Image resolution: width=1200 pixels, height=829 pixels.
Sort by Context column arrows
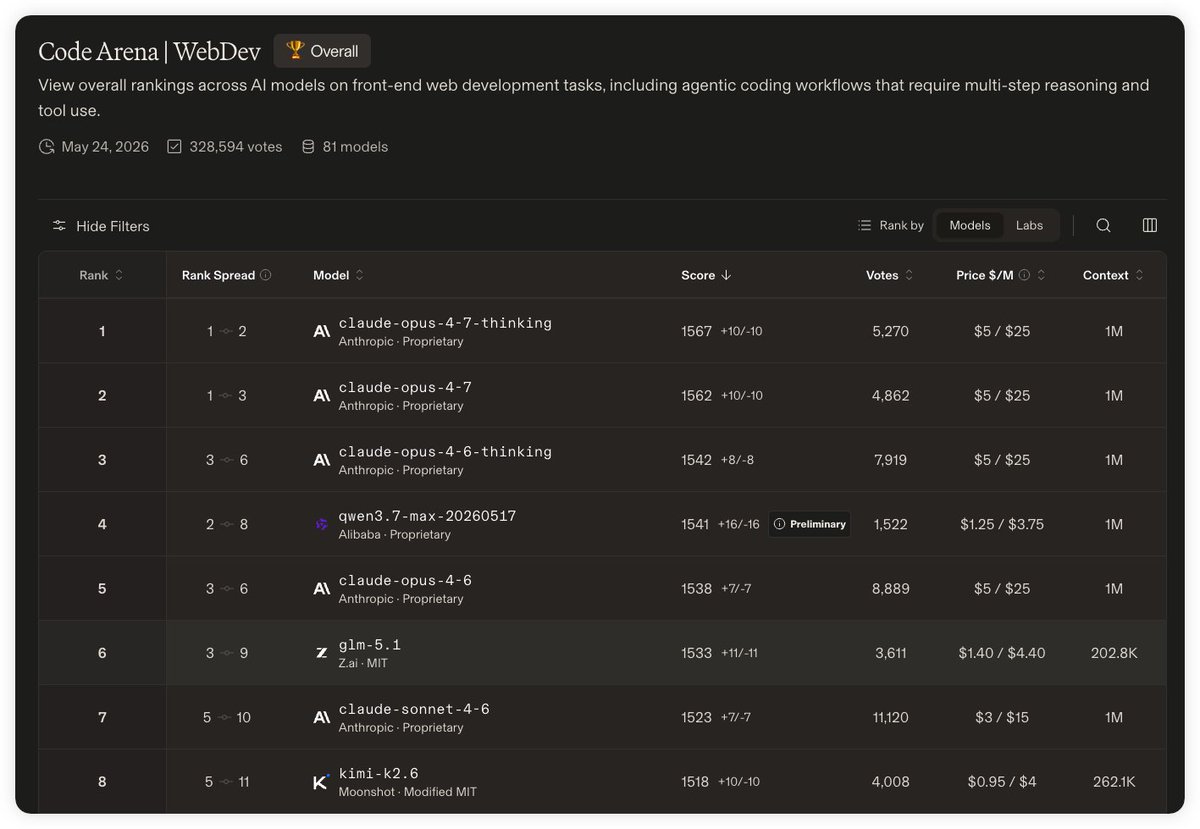click(1139, 275)
